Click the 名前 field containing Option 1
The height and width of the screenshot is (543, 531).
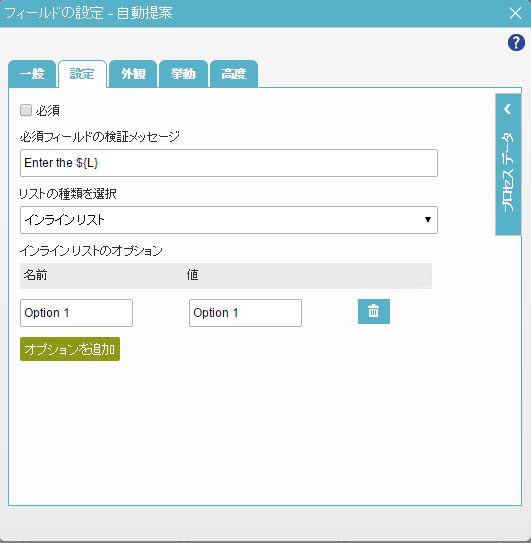pos(76,313)
